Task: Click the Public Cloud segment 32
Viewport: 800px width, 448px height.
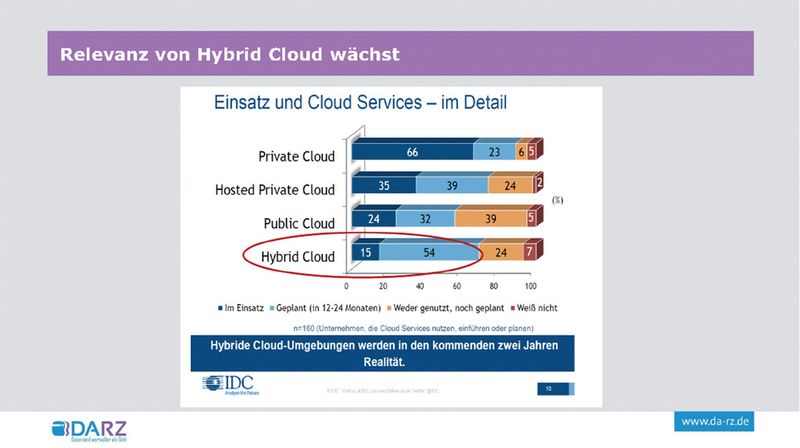Action: point(425,219)
